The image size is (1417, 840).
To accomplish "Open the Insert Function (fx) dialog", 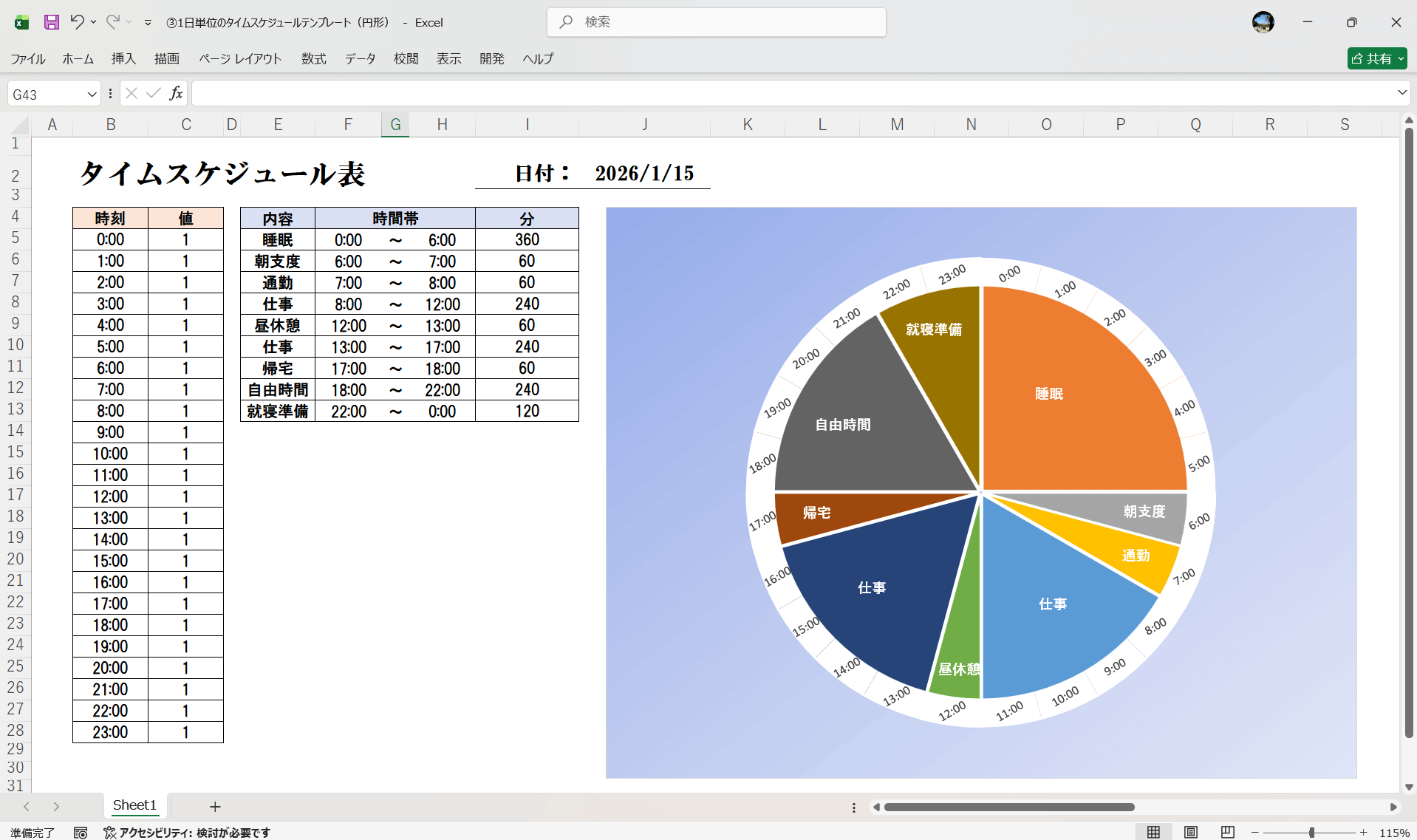I will pos(176,93).
